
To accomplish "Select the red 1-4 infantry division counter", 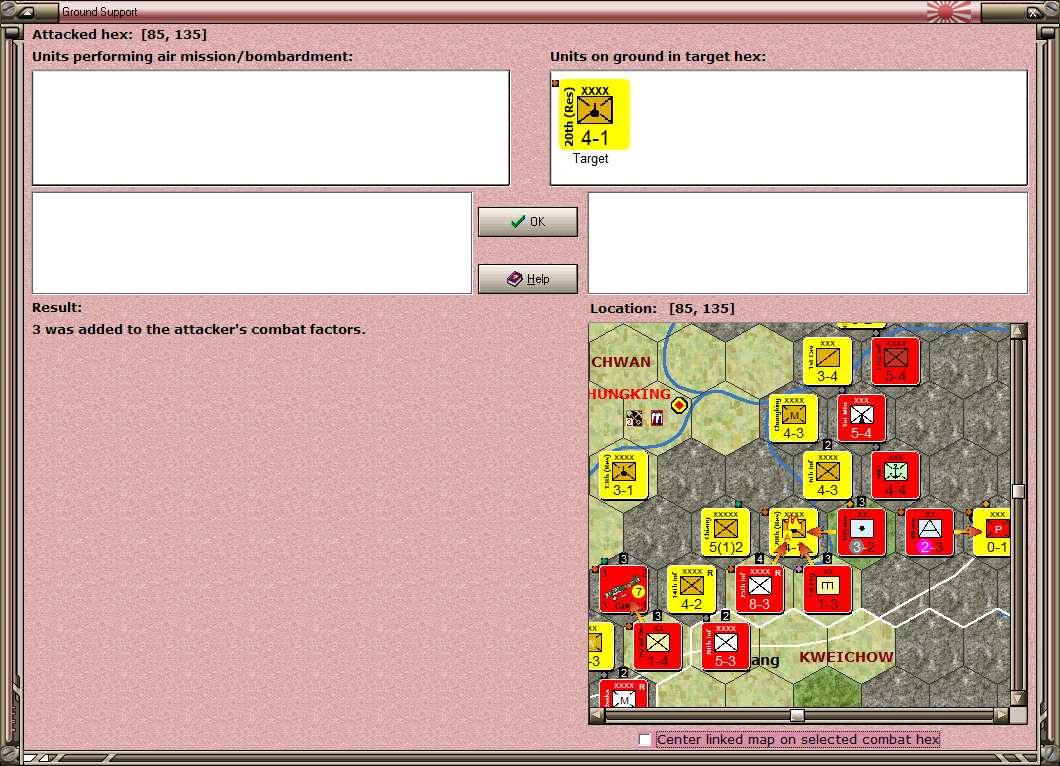I will pos(658,646).
